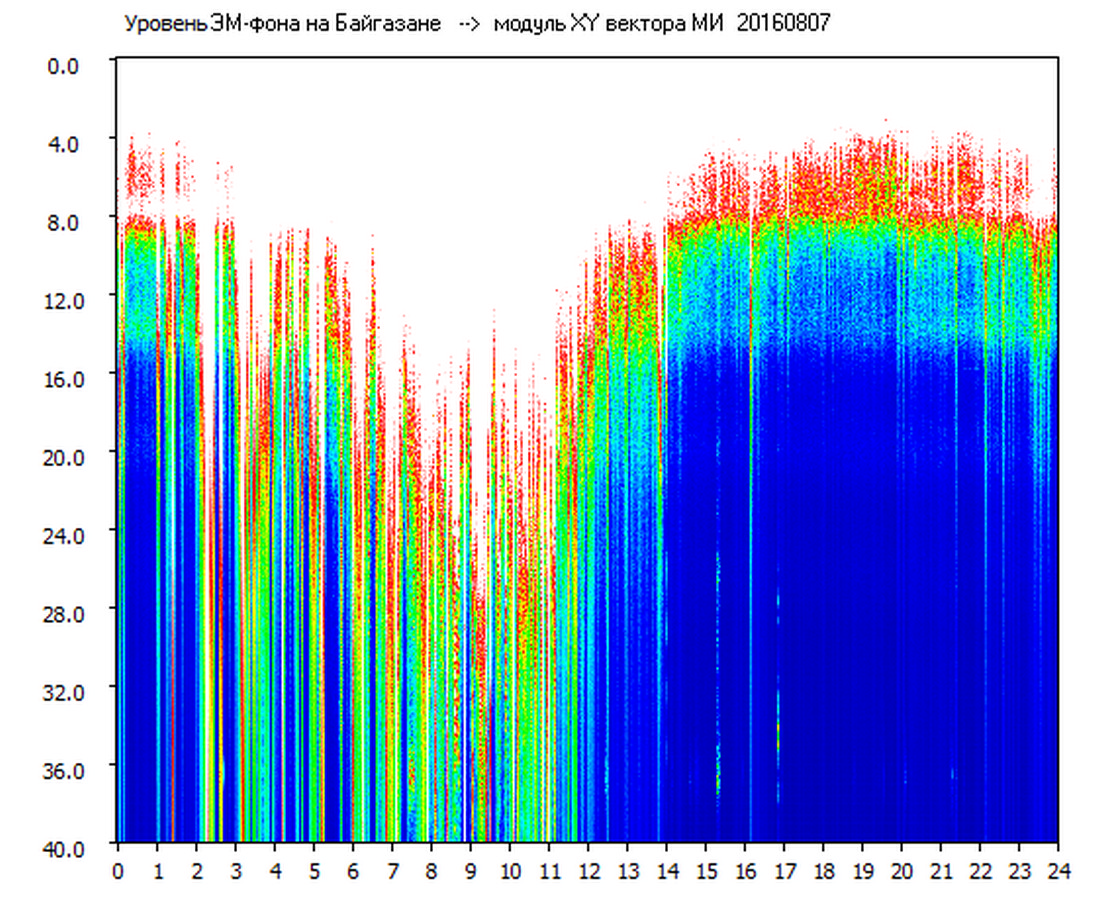This screenshot has width=1096, height=900.
Task: Click hour 6 label on the bottom axis
Action: [353, 870]
